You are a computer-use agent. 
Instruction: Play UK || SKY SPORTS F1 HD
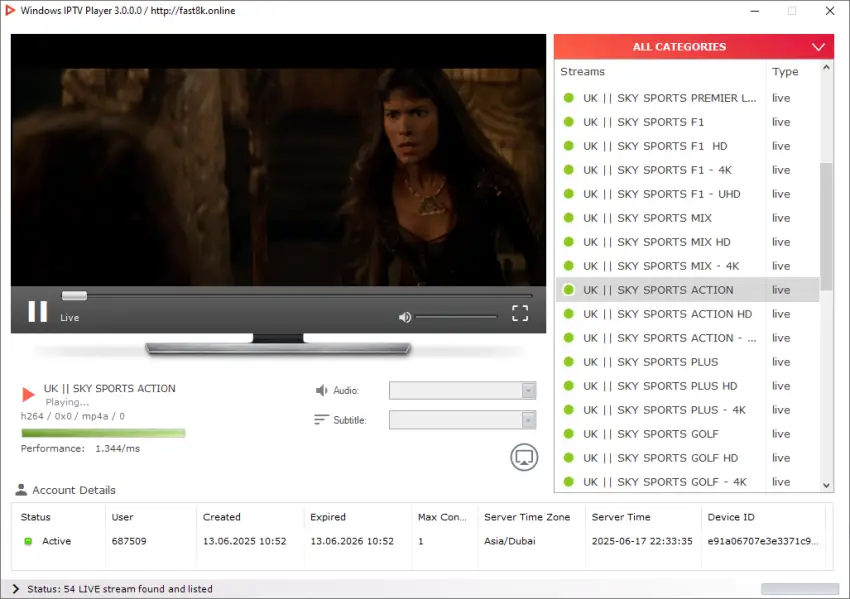(687, 146)
